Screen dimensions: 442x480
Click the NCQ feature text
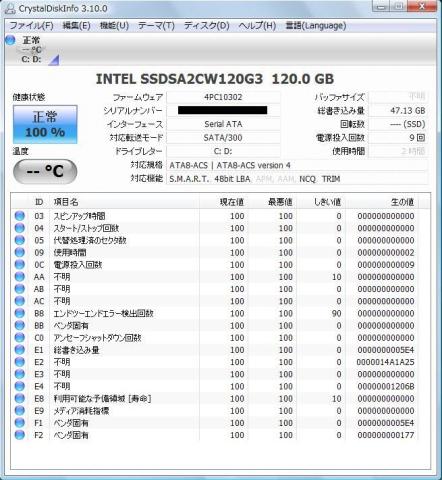point(307,179)
